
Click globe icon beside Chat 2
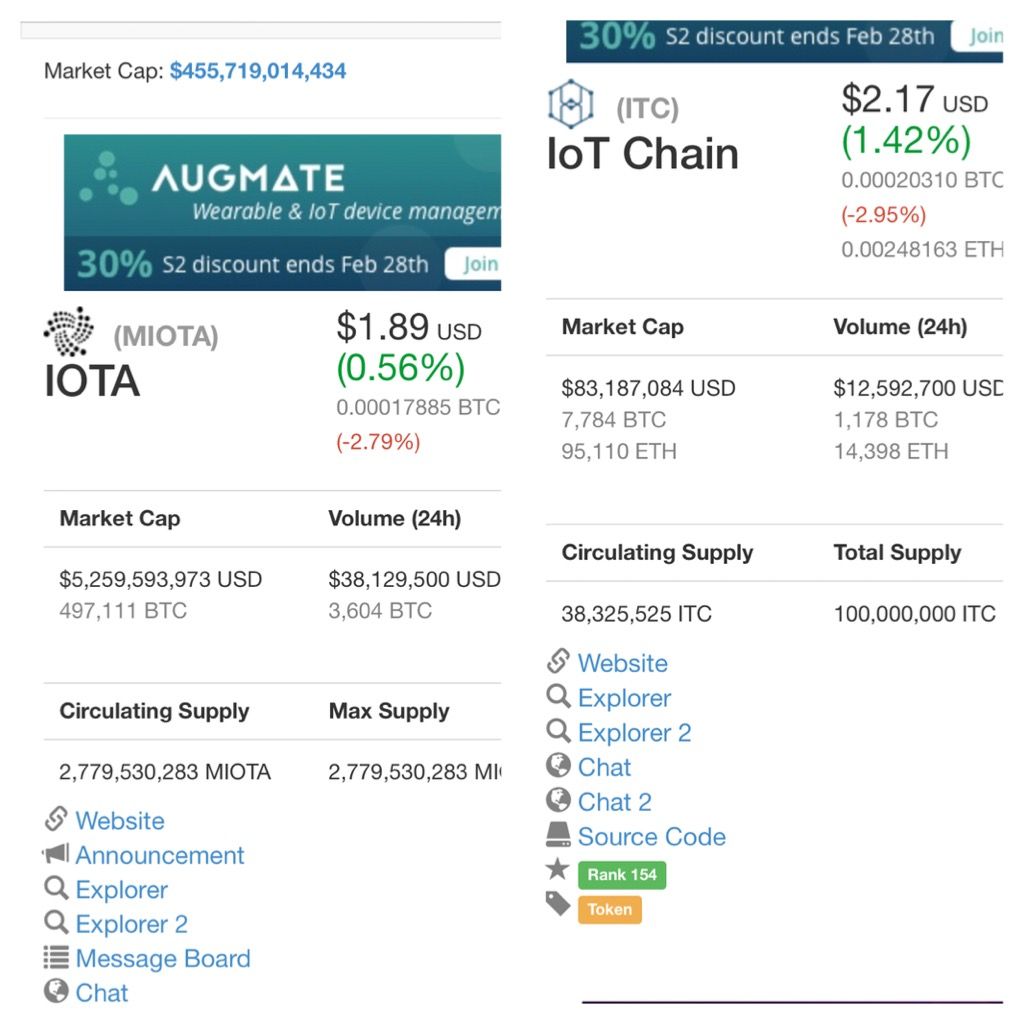click(559, 801)
